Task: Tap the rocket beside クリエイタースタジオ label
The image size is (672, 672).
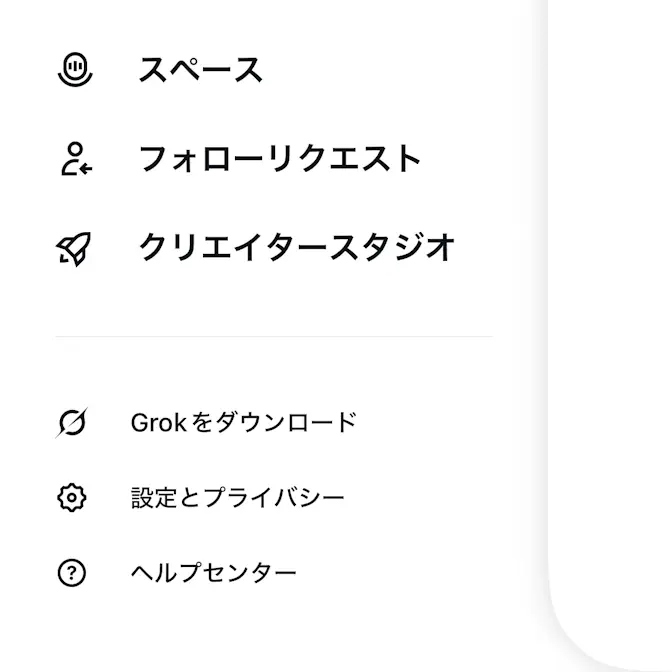Action: pos(74,249)
